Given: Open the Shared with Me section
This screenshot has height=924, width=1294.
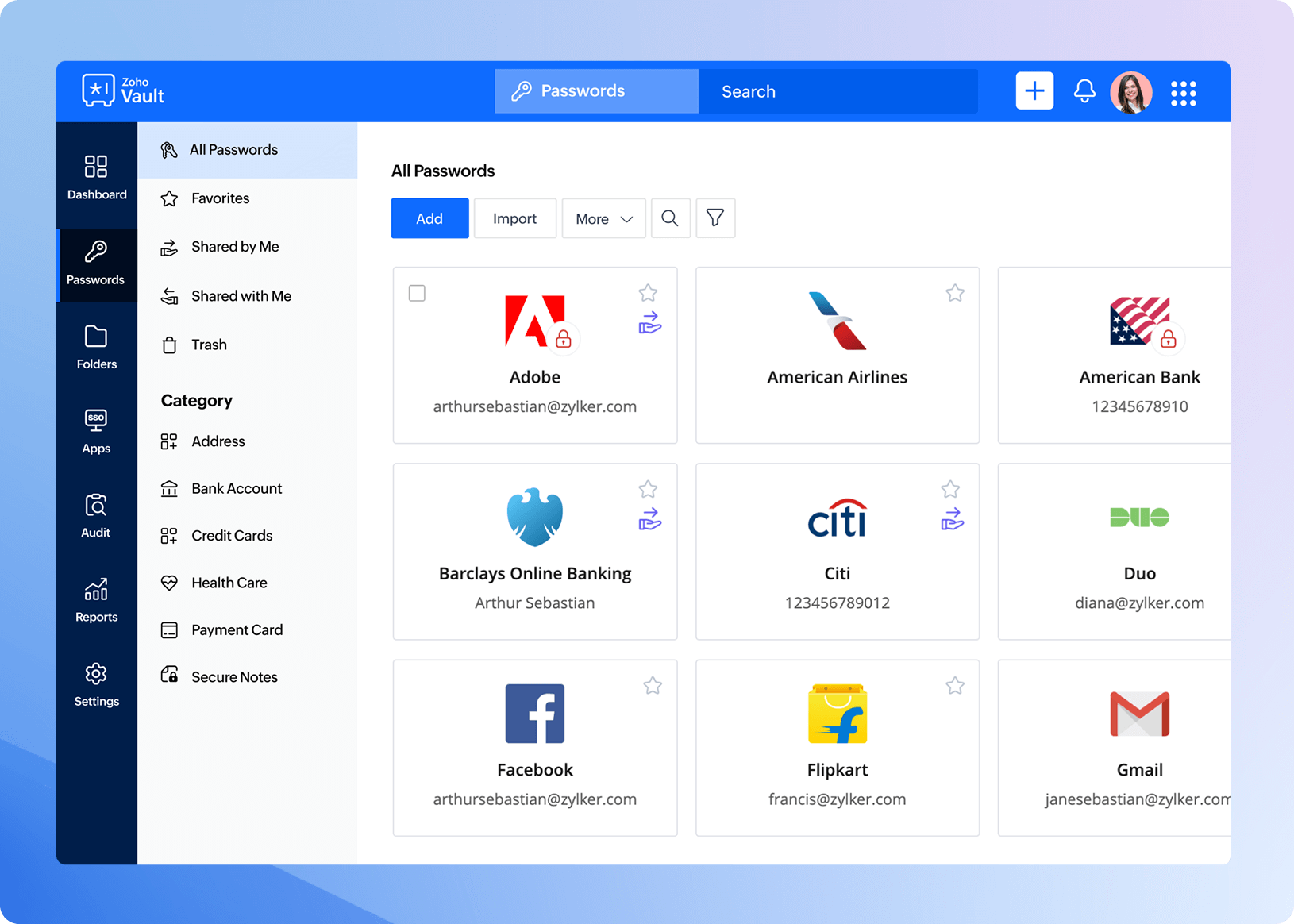Looking at the screenshot, I should (x=241, y=295).
